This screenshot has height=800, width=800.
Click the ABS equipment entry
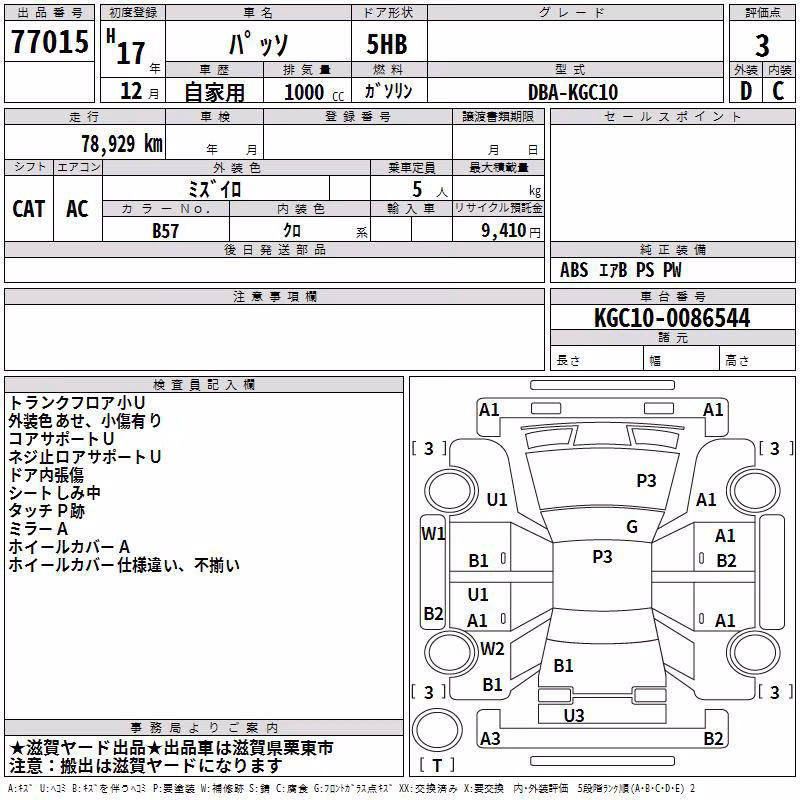(x=574, y=270)
